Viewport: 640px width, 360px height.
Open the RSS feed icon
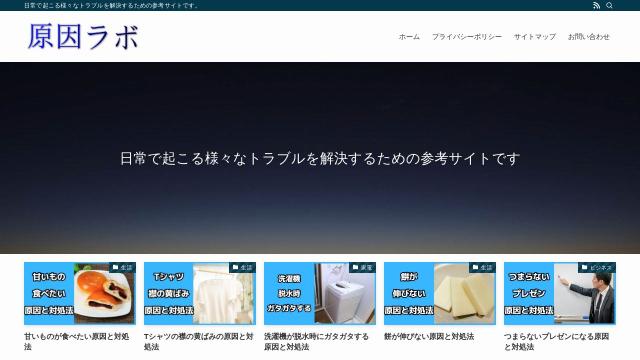click(x=596, y=5)
